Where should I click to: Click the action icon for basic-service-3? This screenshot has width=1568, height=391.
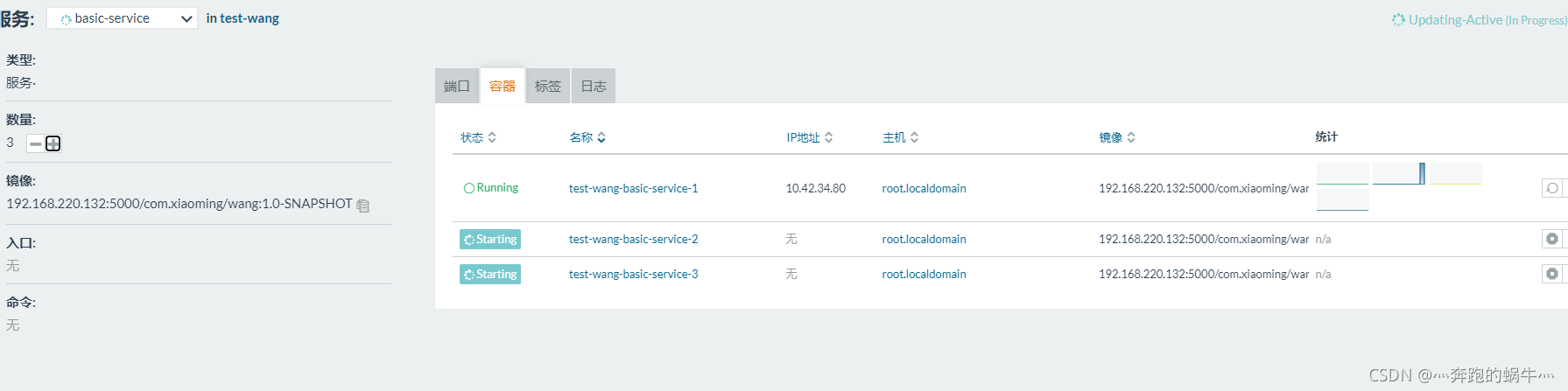1552,274
